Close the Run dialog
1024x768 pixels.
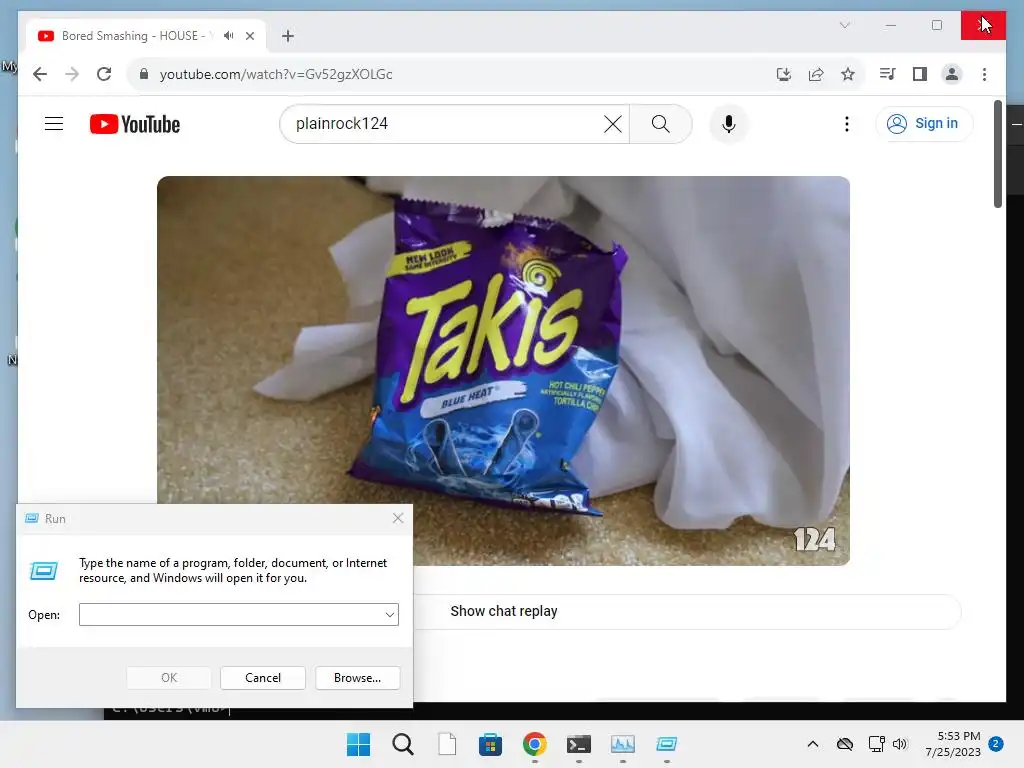click(398, 519)
